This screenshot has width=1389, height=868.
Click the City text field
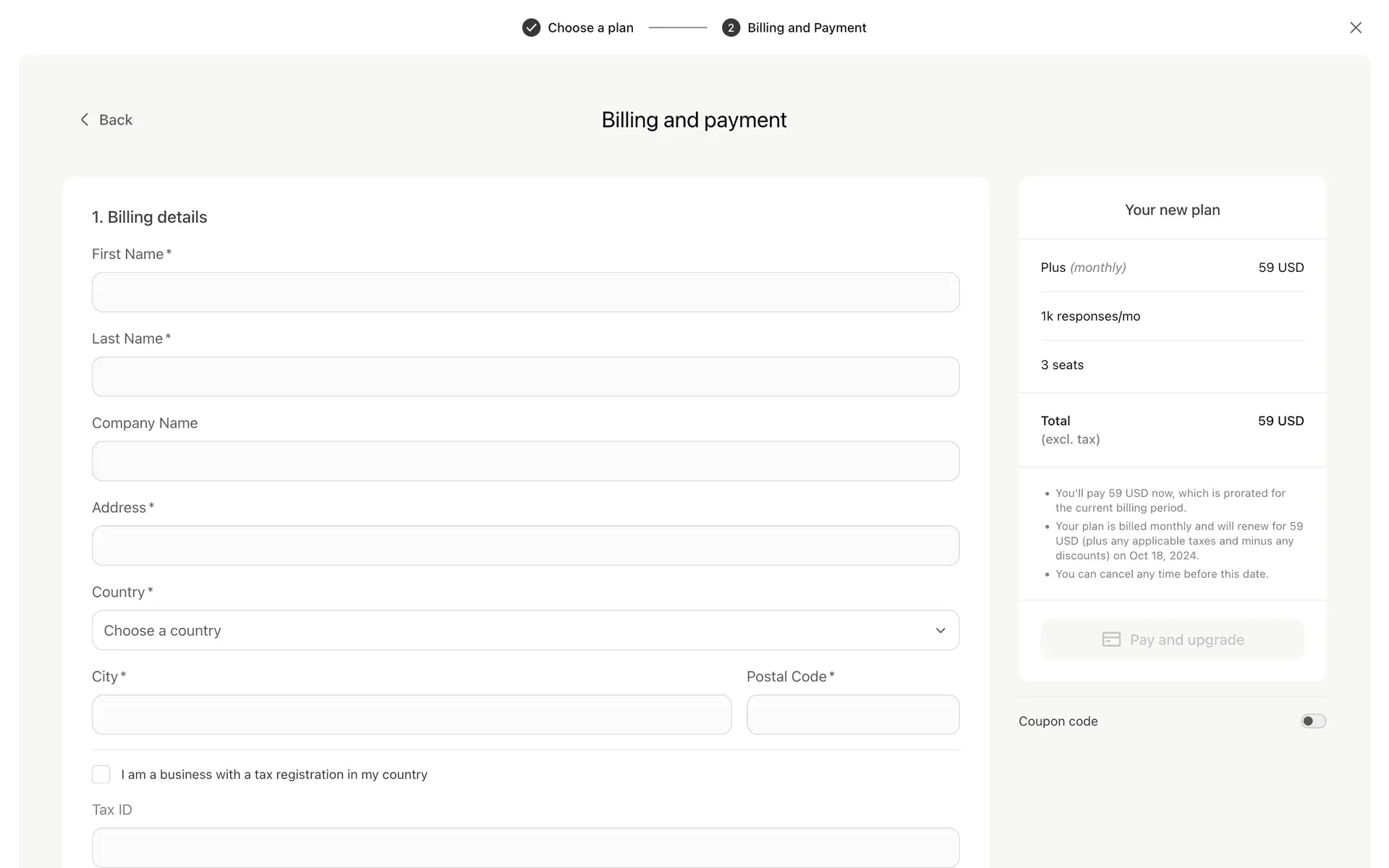coord(411,715)
